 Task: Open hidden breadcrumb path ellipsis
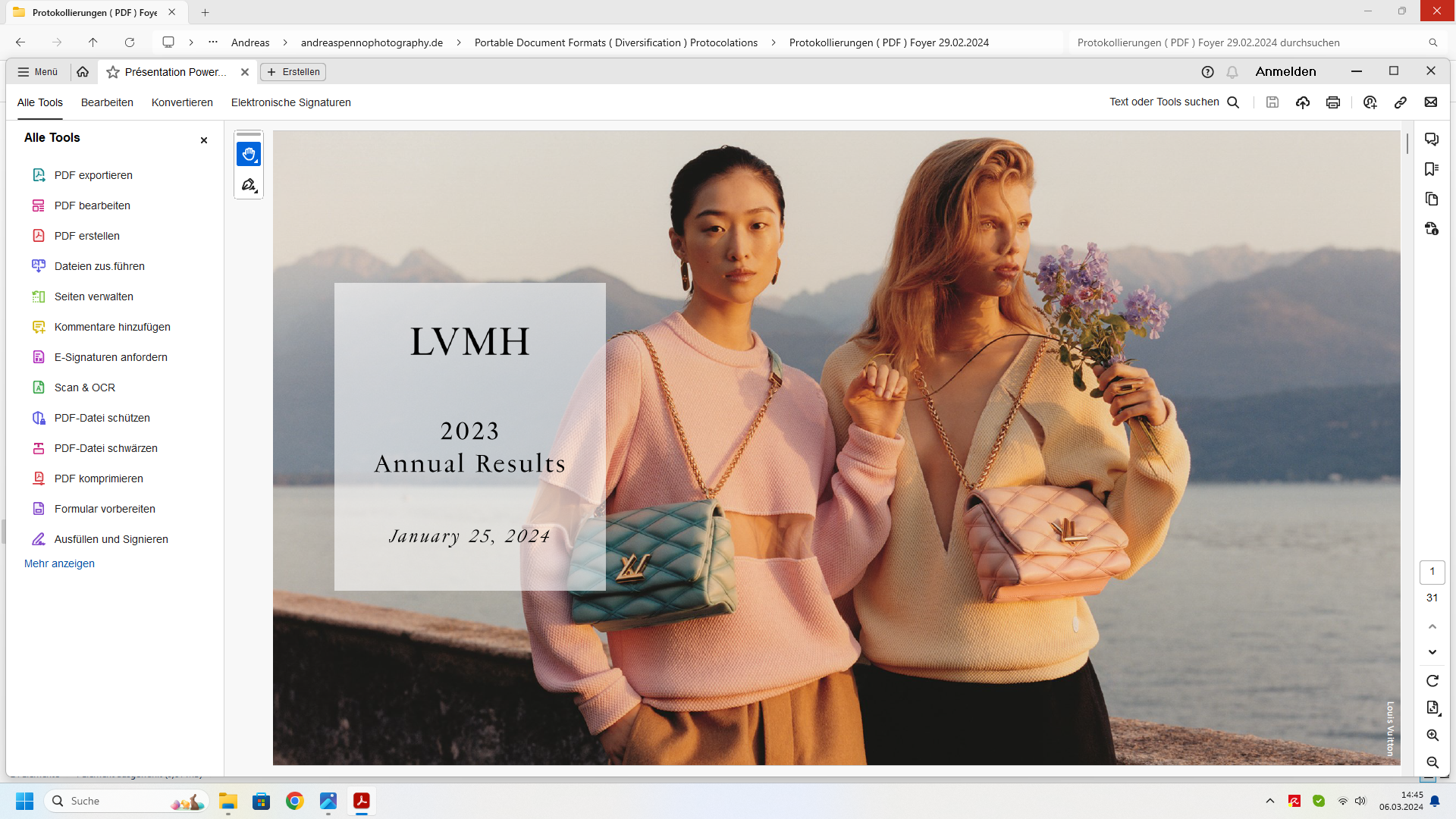tap(213, 42)
